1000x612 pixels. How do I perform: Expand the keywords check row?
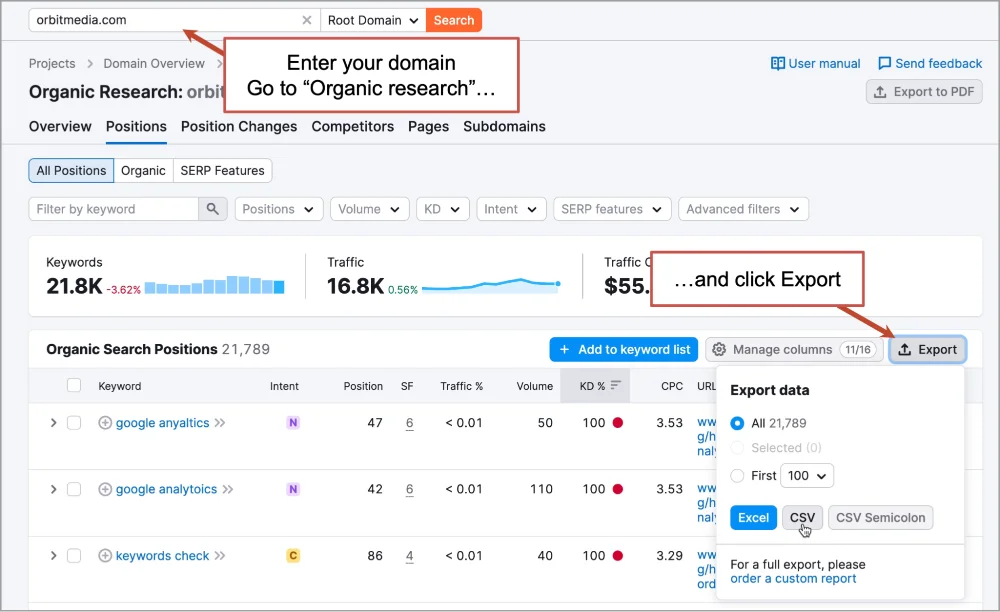[x=54, y=555]
